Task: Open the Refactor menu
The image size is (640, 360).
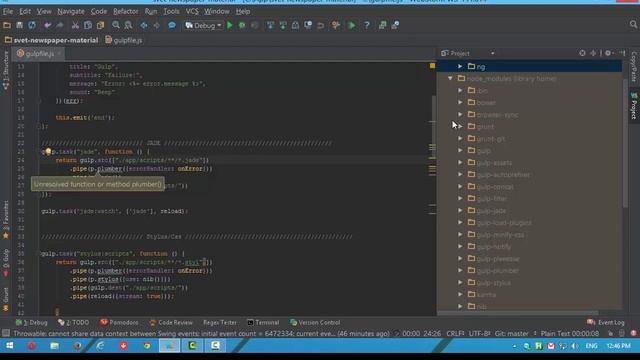Action: 126,11
